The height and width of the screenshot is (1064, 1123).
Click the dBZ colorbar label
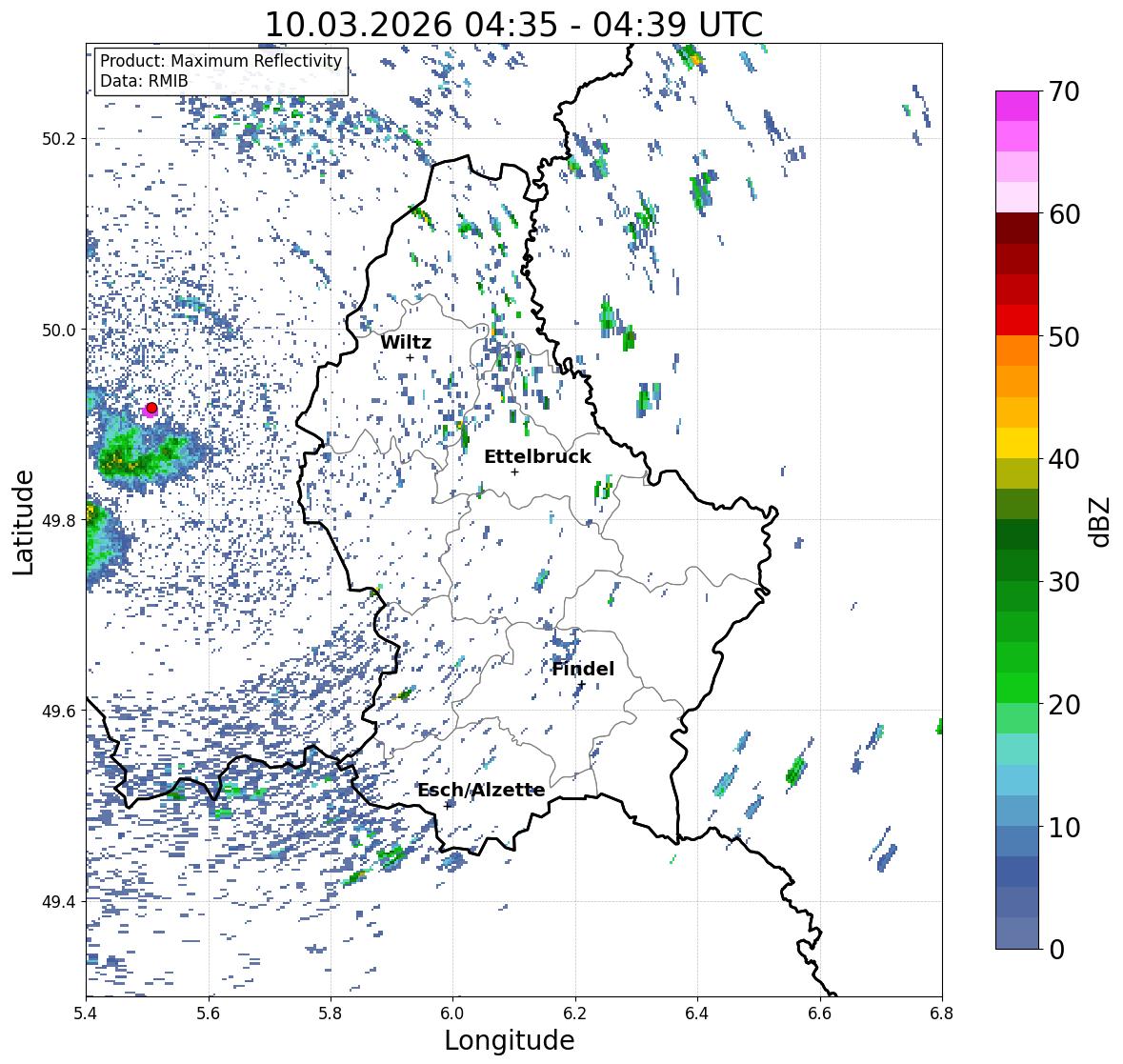pyautogui.click(x=1101, y=522)
